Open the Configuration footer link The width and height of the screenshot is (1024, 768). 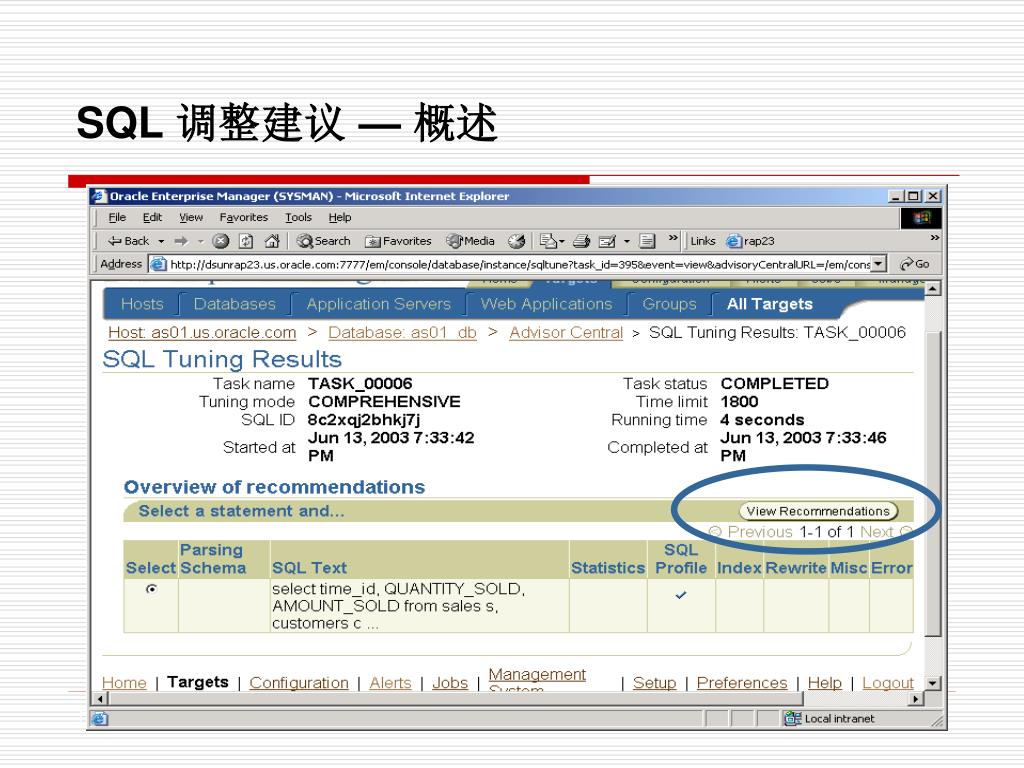coord(298,683)
